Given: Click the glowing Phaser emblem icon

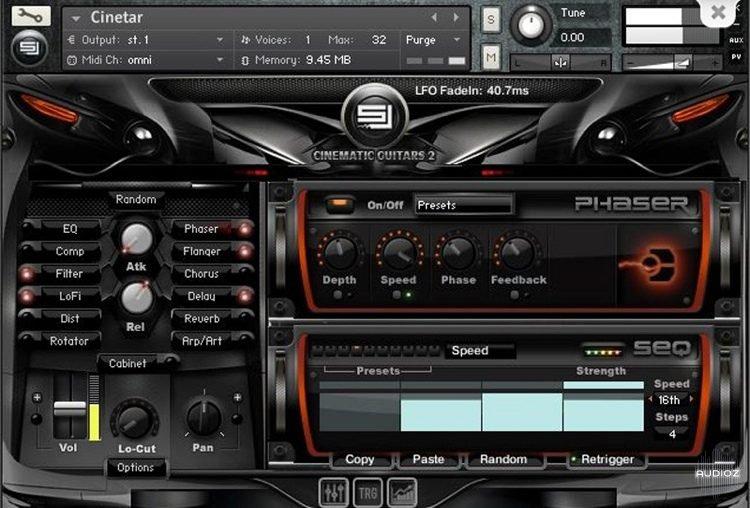Looking at the screenshot, I should (651, 264).
